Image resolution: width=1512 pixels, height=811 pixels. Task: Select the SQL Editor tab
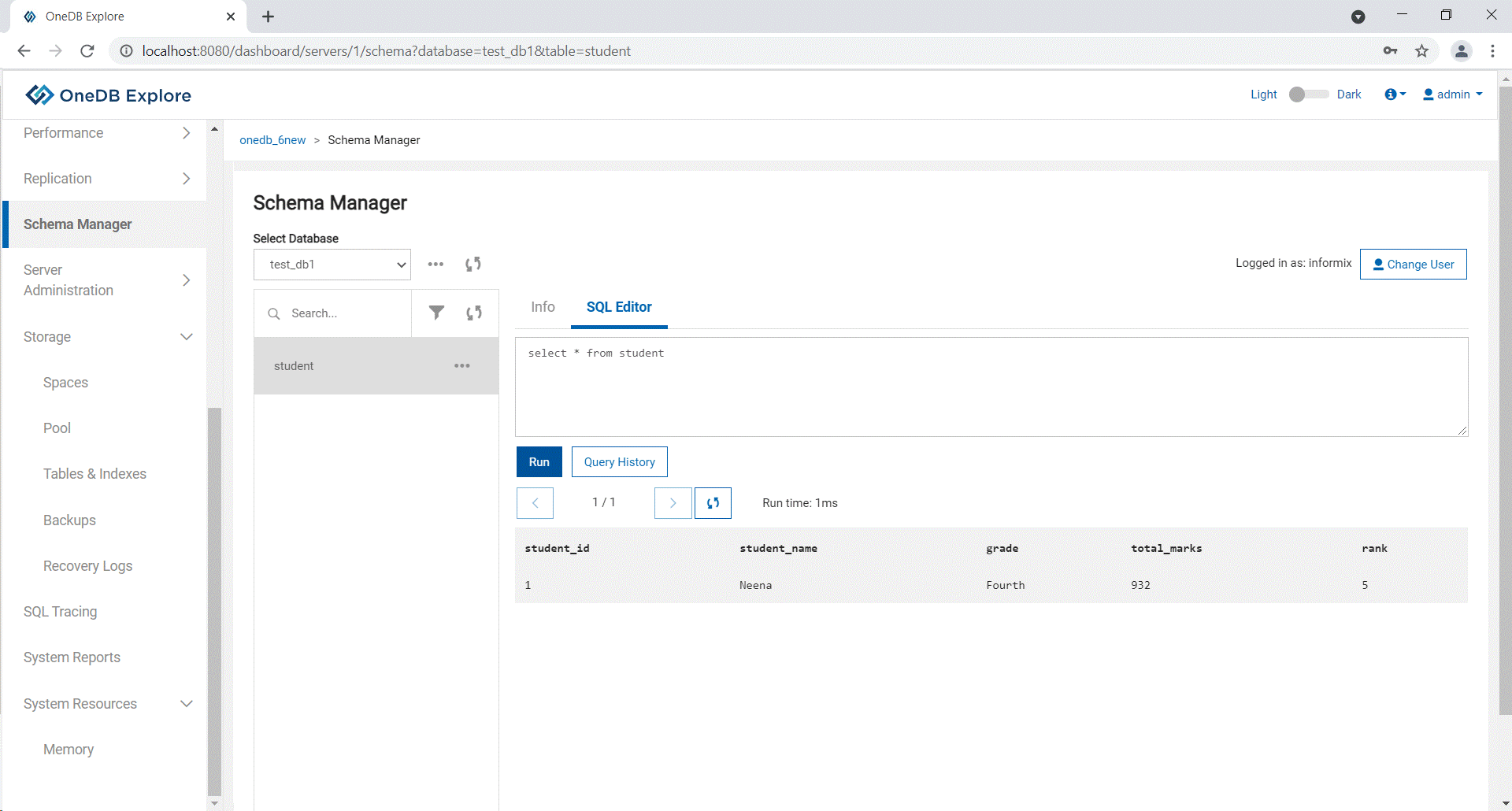click(619, 307)
